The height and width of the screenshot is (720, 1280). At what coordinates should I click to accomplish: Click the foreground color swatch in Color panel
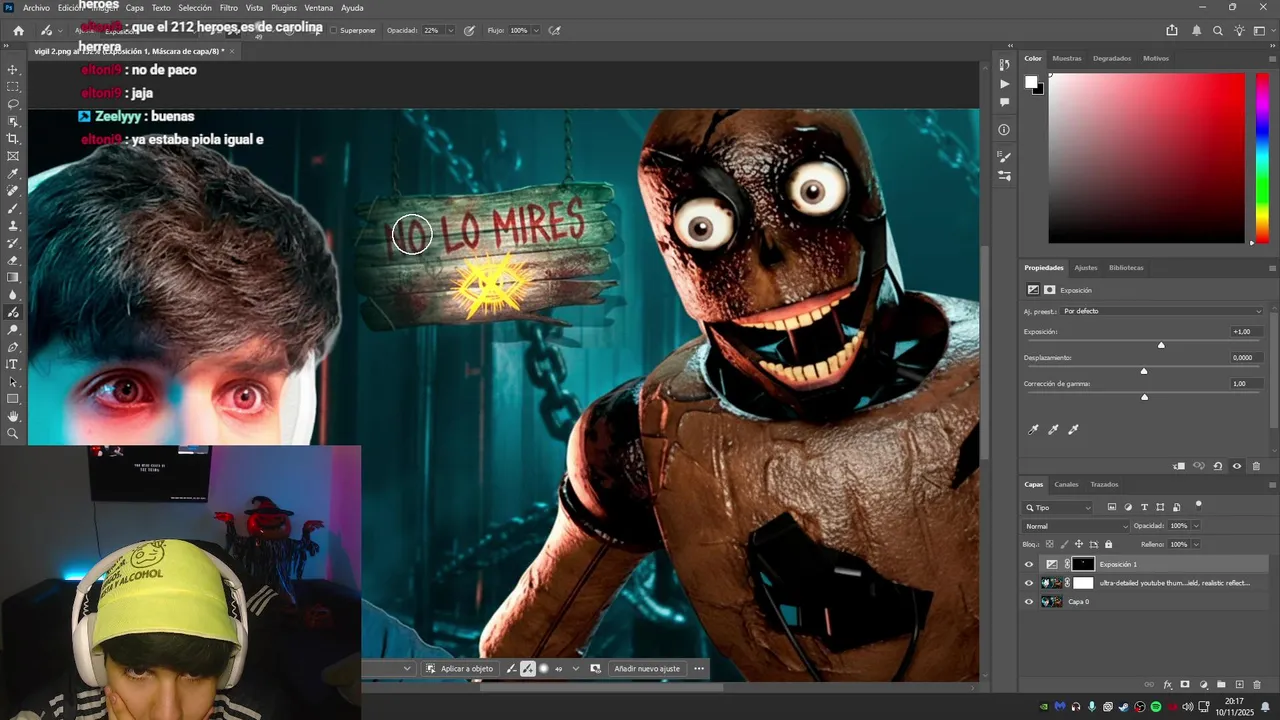pyautogui.click(x=1031, y=82)
